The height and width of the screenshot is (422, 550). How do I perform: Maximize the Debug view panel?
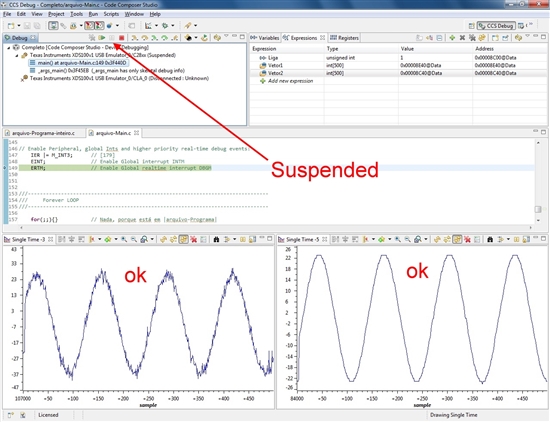coord(242,36)
